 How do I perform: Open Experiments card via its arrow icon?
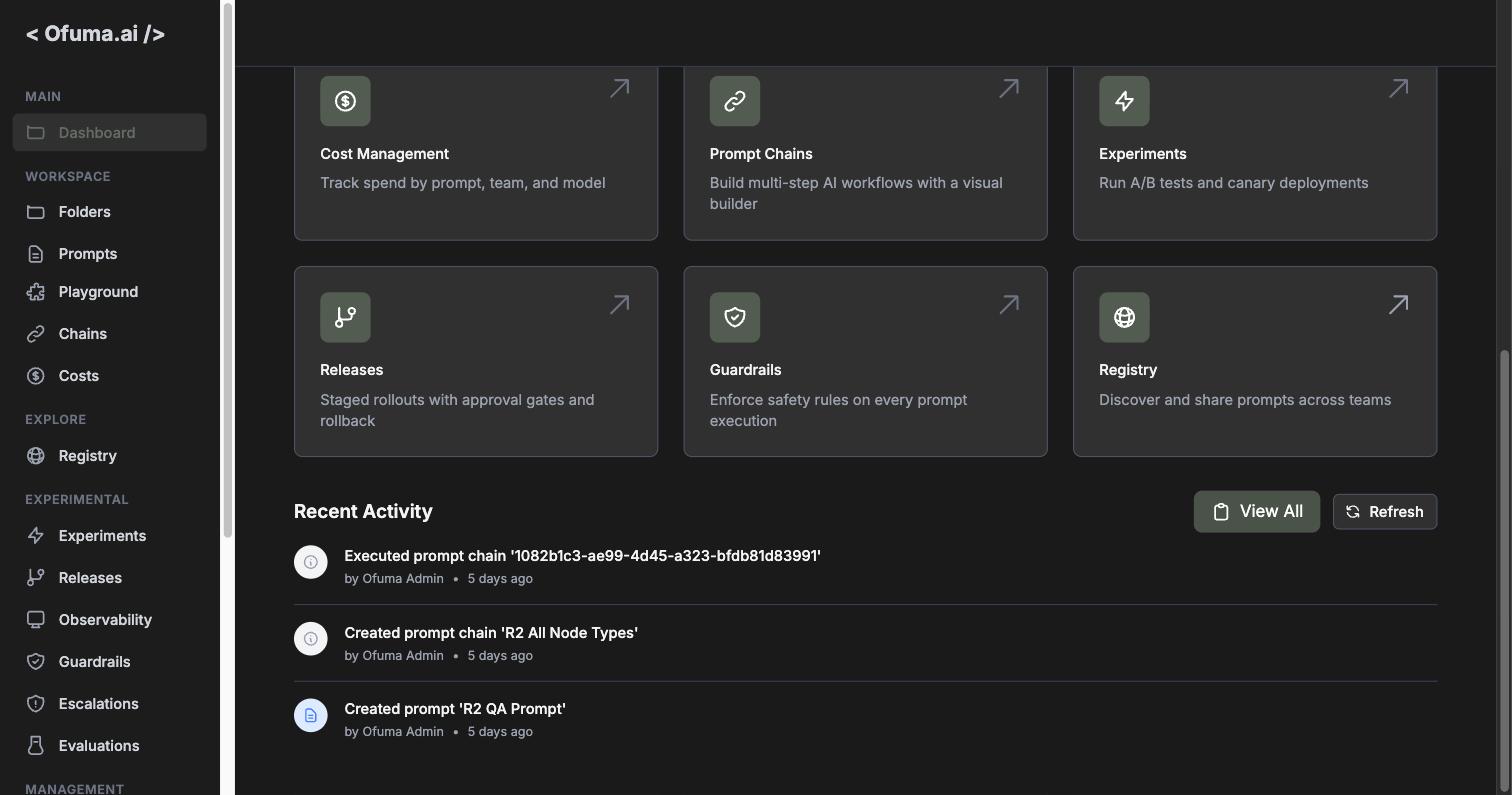pos(1399,88)
